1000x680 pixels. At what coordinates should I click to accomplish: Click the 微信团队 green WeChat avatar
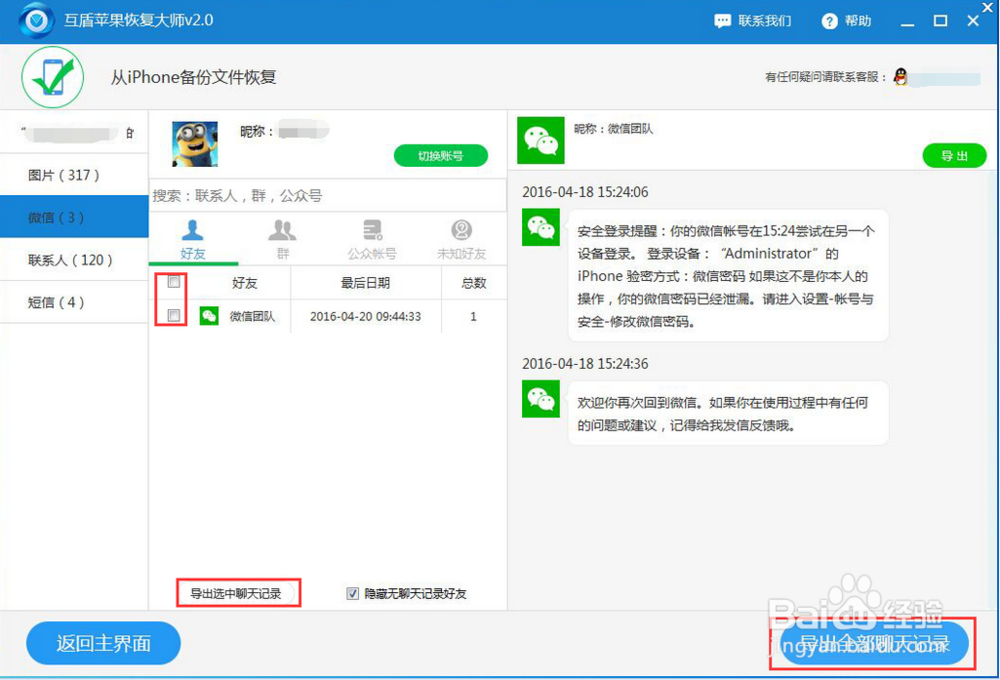[540, 140]
